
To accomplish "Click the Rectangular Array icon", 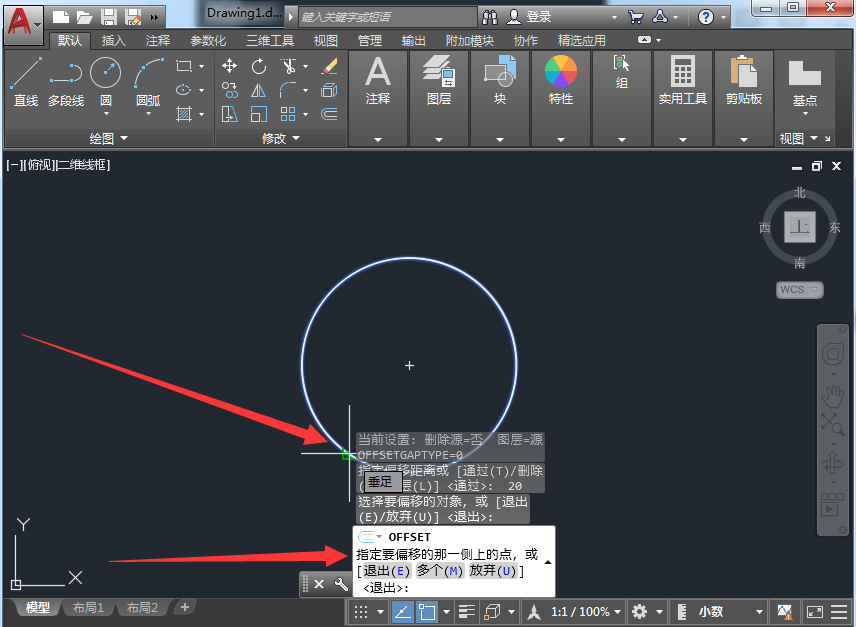I will click(x=288, y=114).
